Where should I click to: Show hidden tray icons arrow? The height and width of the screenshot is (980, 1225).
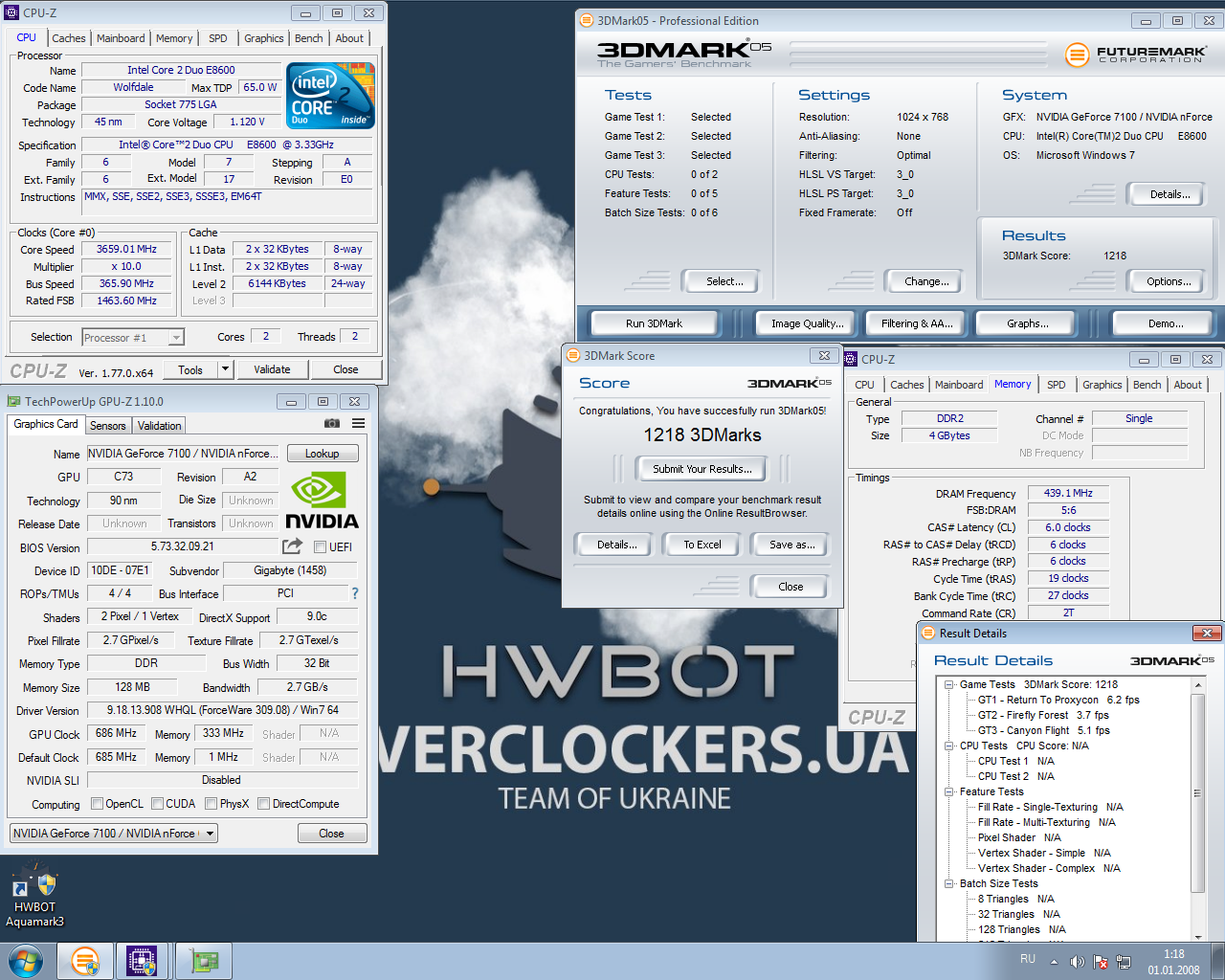pyautogui.click(x=1054, y=962)
